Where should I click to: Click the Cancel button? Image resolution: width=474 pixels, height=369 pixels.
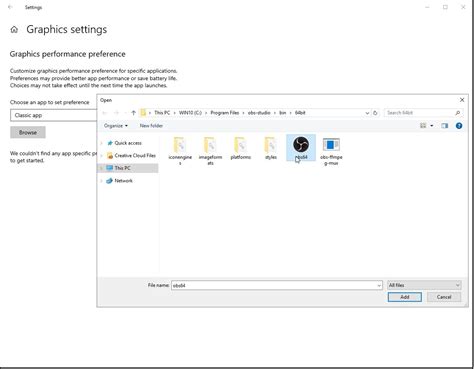[x=444, y=297]
